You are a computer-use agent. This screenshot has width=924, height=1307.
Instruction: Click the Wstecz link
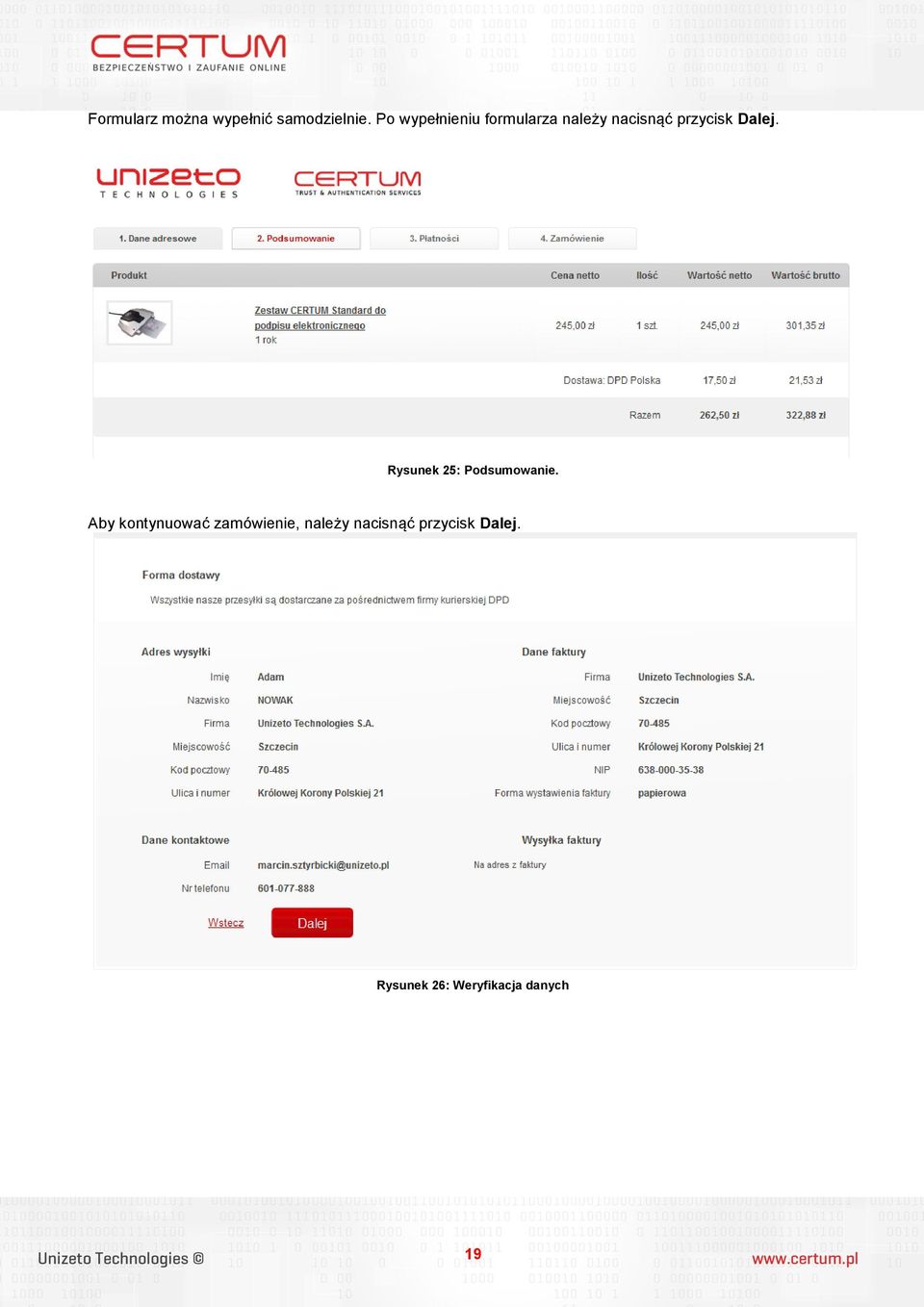(225, 923)
